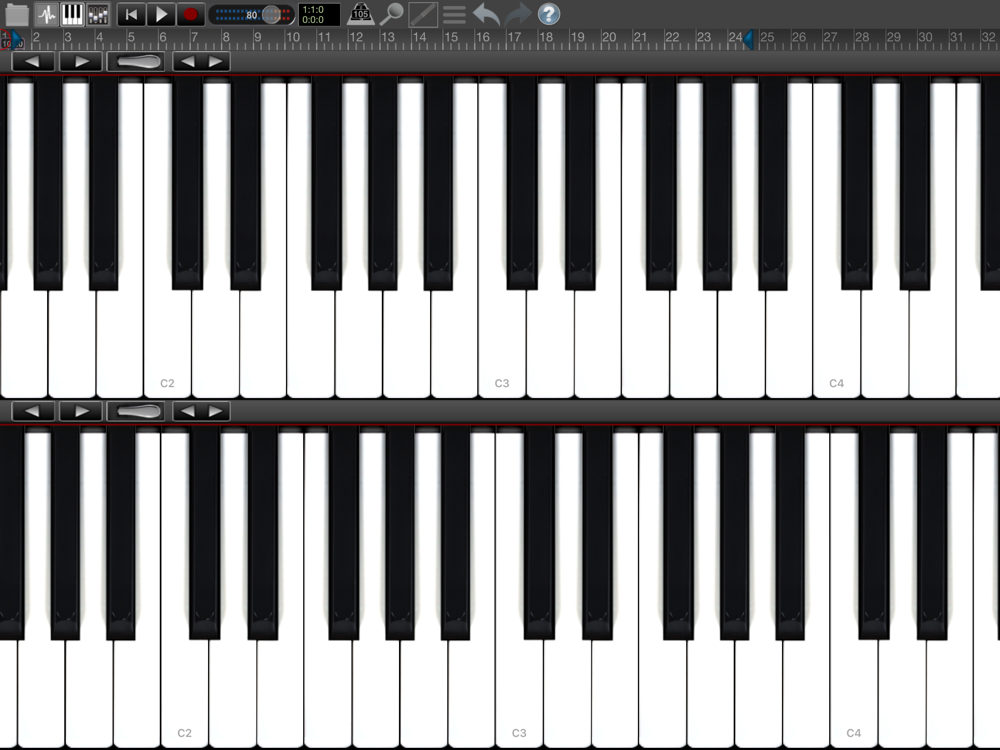Screen dimensions: 1000x750
Task: Shift the lower keyboard right
Action: click(x=80, y=411)
